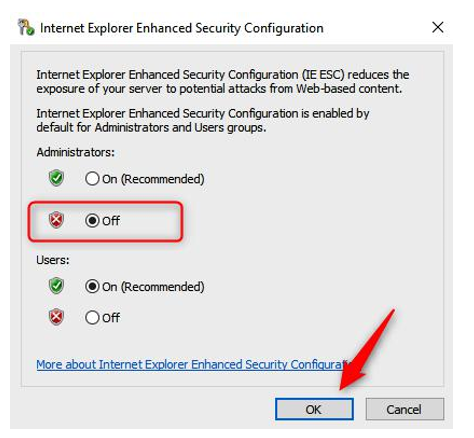The width and height of the screenshot is (474, 438).
Task: Open the More about Internet Explorer Enhanced Security link
Action: point(193,364)
